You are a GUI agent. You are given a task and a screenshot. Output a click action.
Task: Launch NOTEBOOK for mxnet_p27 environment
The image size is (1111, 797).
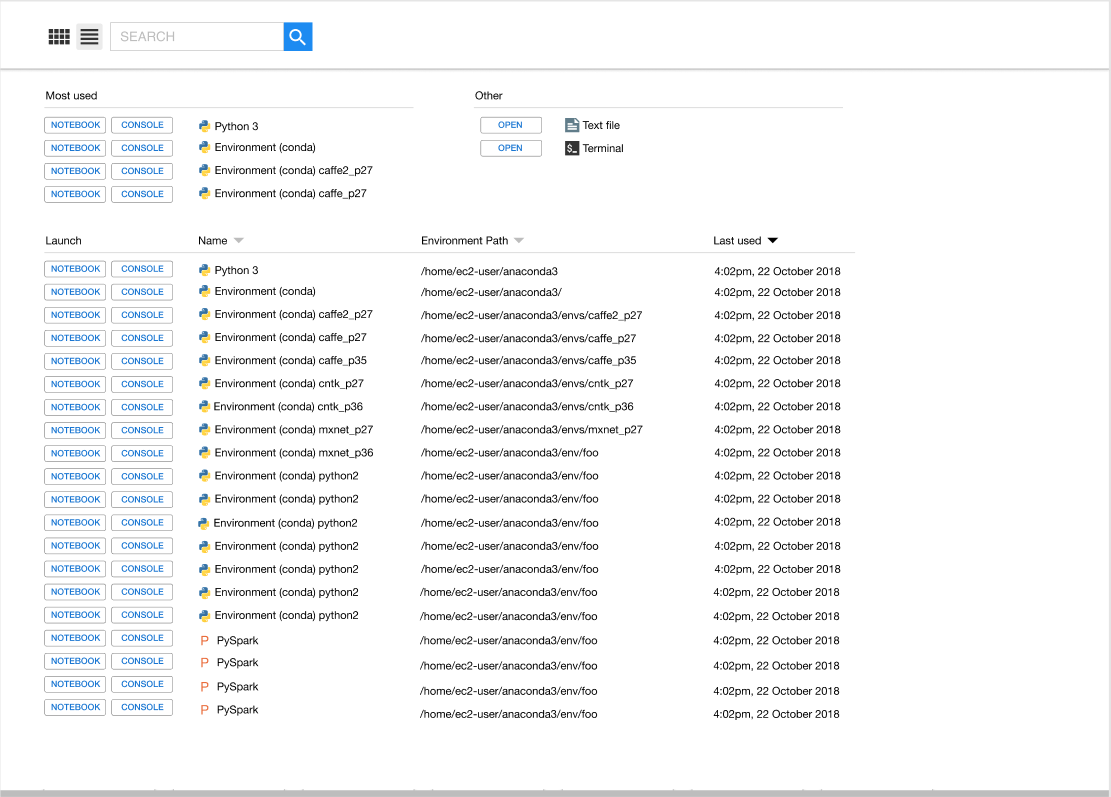point(75,431)
